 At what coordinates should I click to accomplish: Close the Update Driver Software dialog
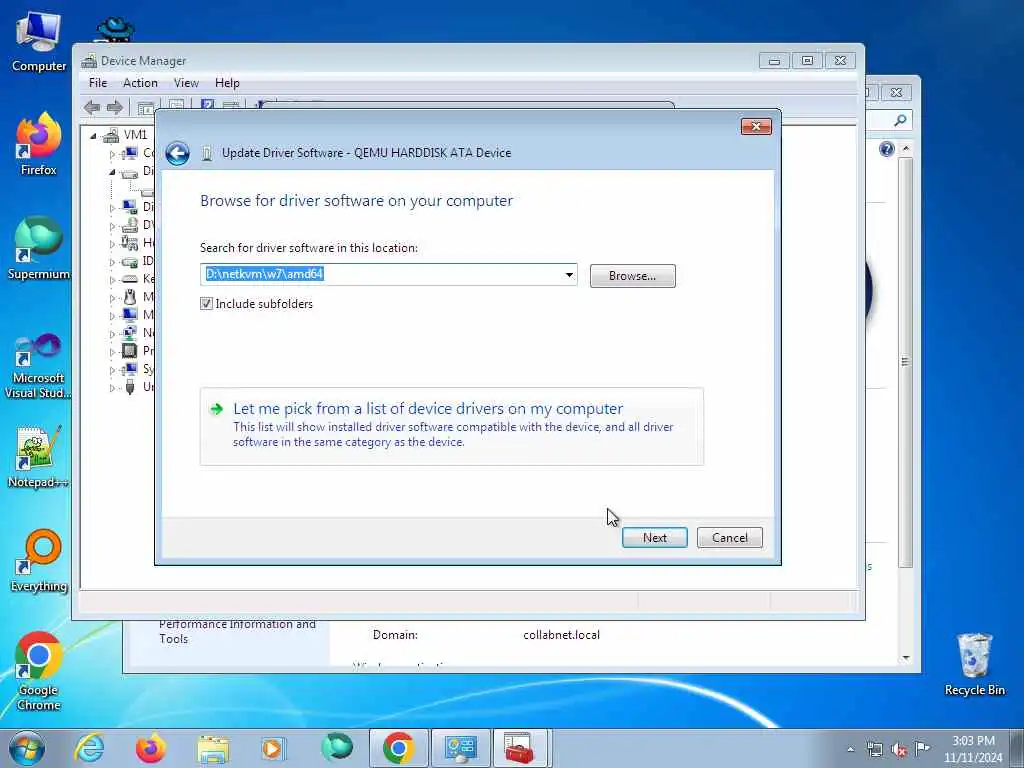tap(756, 126)
